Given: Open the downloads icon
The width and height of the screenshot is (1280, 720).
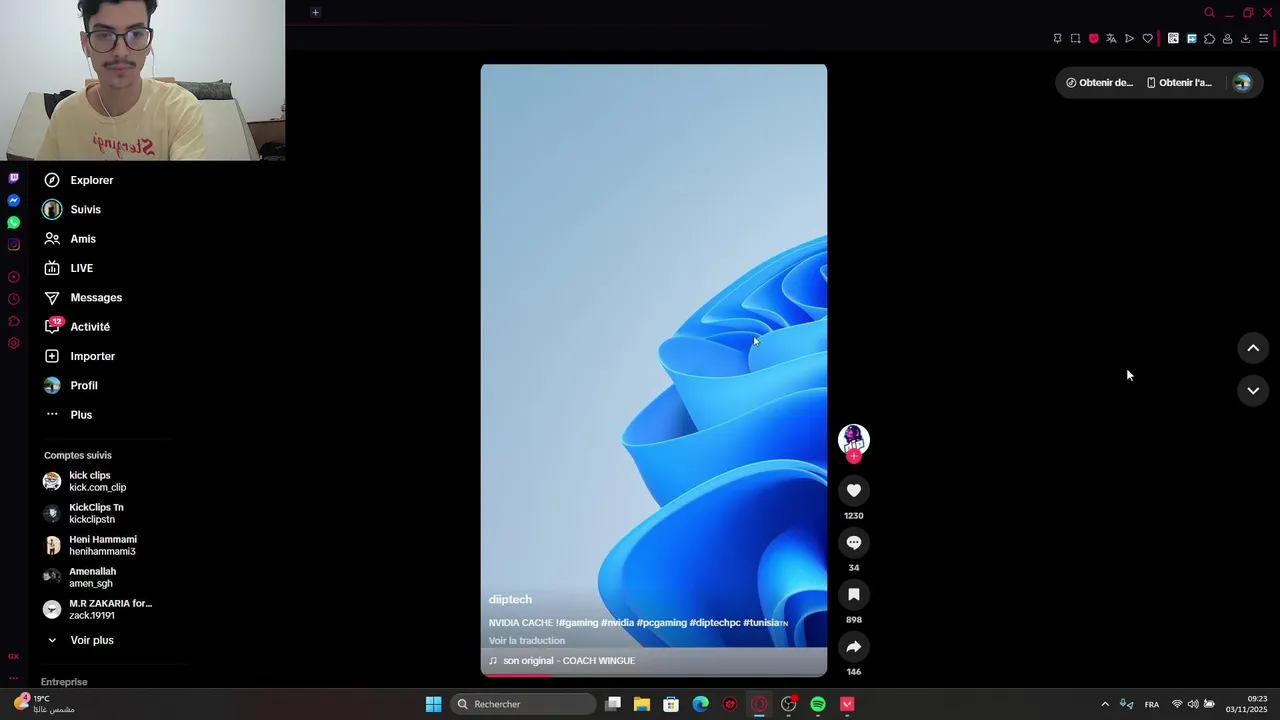Looking at the screenshot, I should pyautogui.click(x=1245, y=39).
